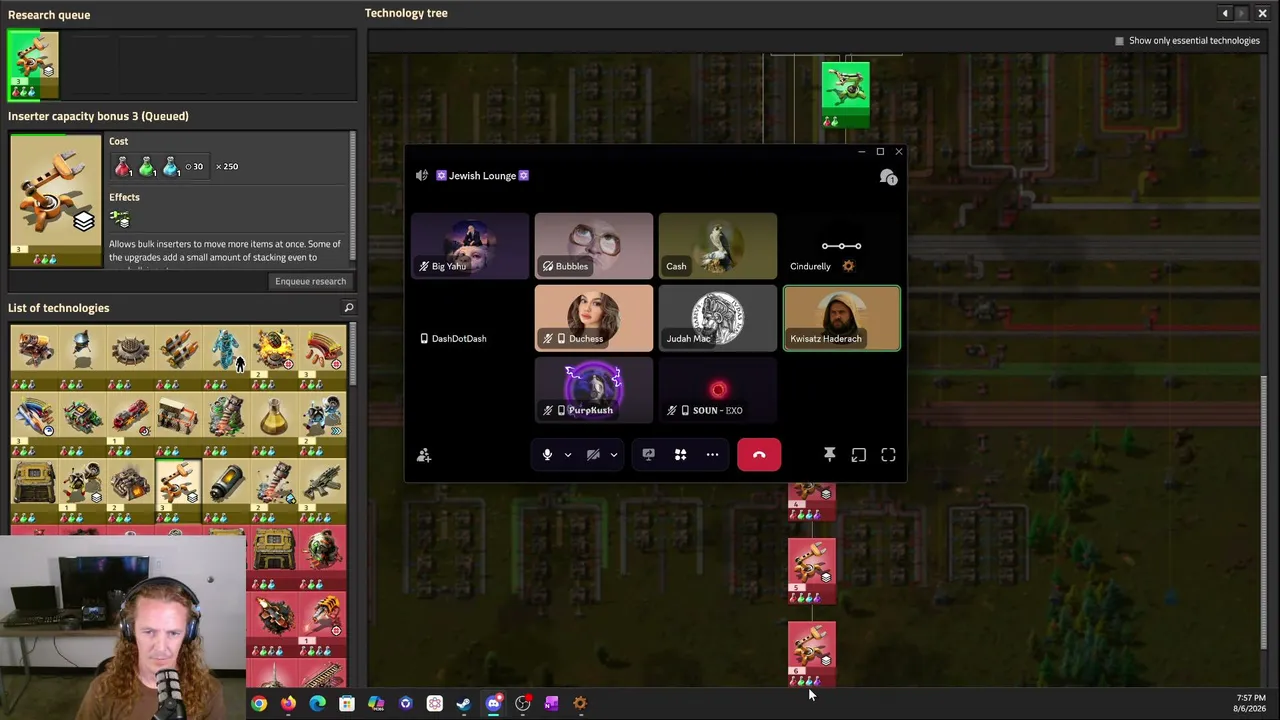1280x720 pixels.
Task: Open the Judah Mac participant tile
Action: pos(718,319)
